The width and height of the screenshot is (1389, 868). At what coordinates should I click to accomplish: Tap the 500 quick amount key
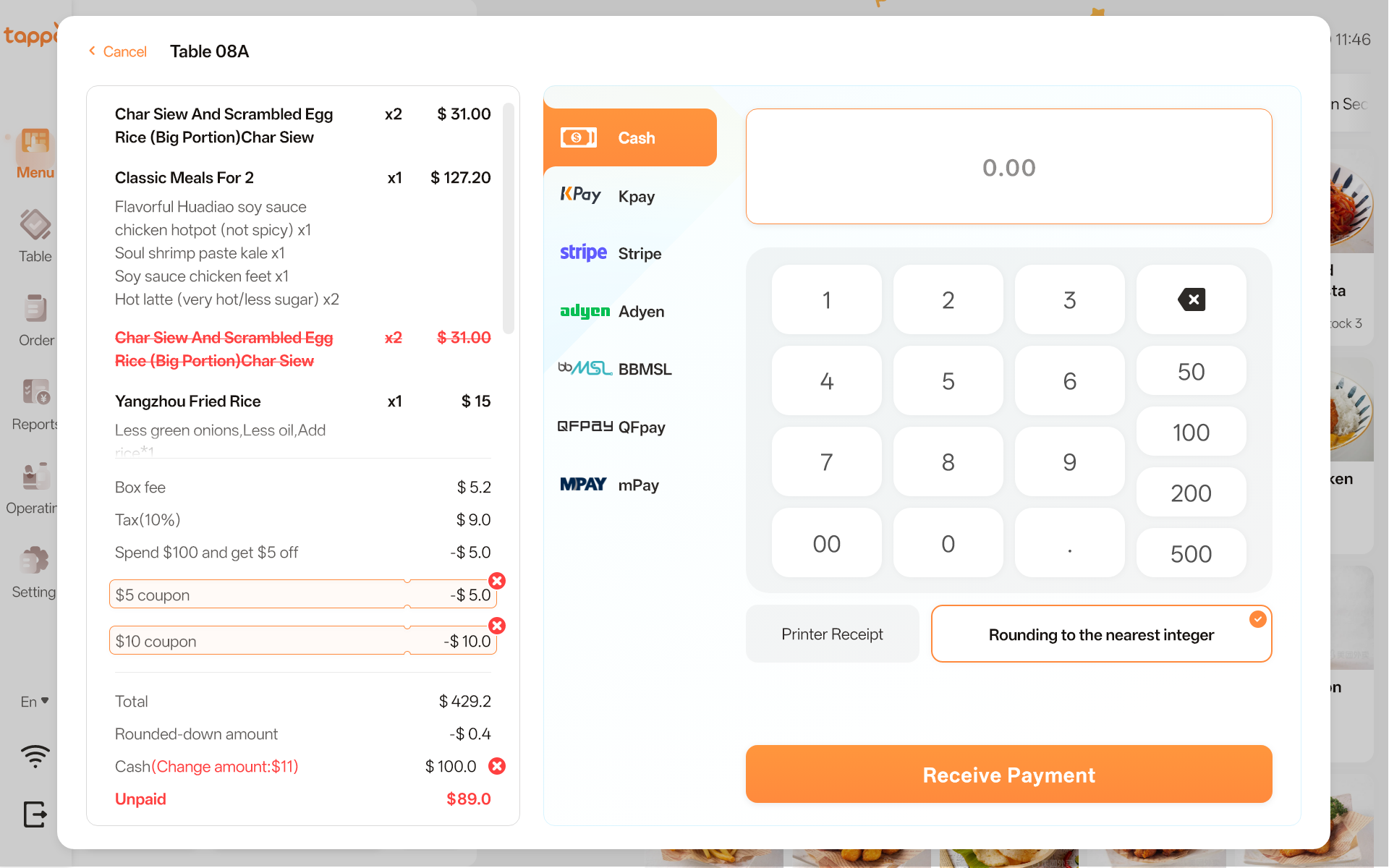point(1191,553)
